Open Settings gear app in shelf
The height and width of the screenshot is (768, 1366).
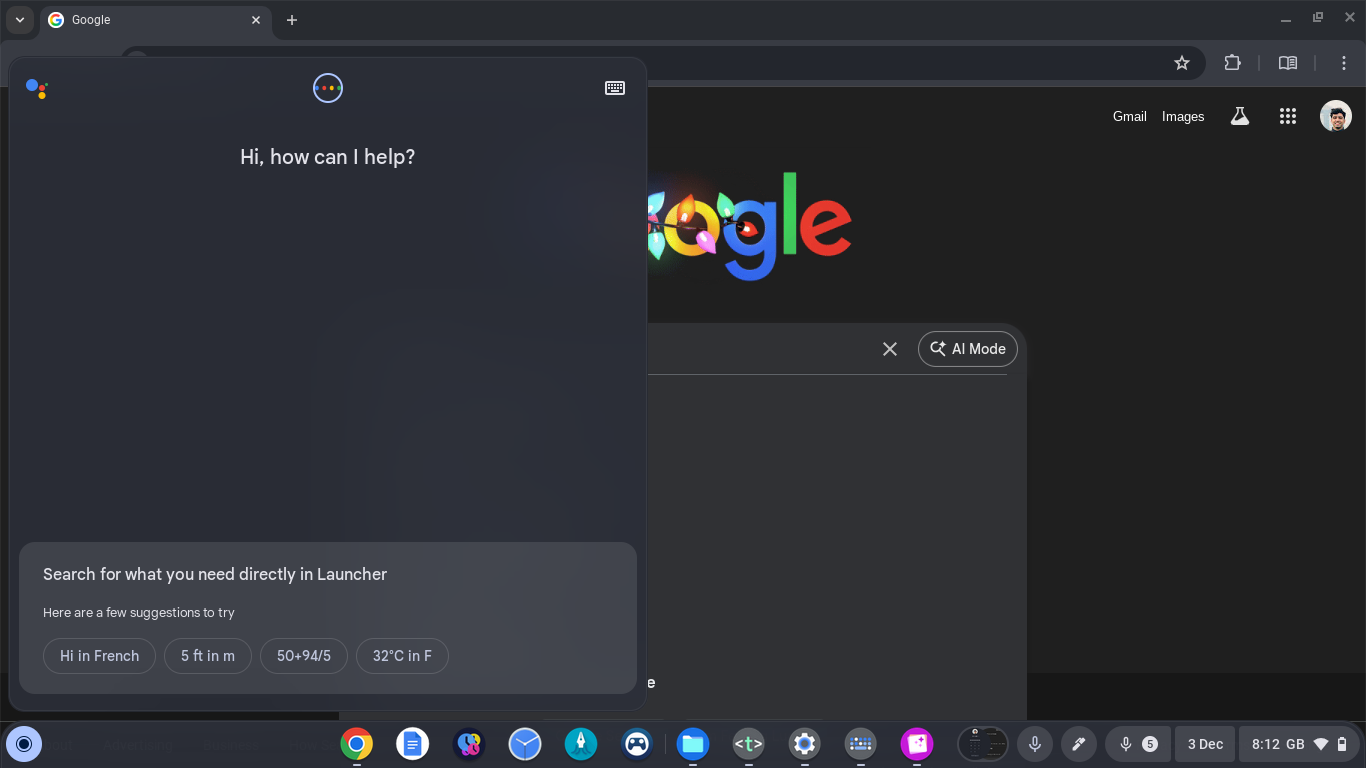(804, 744)
